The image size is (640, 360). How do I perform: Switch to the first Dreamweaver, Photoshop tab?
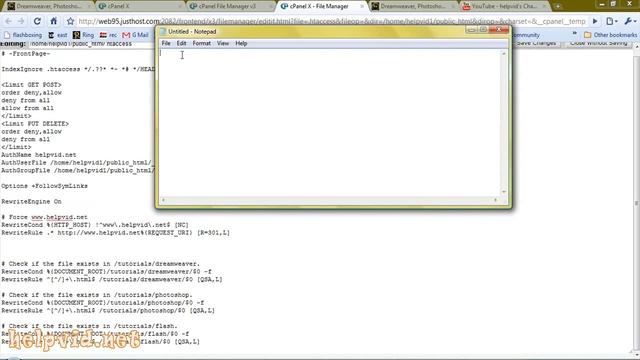click(48, 6)
